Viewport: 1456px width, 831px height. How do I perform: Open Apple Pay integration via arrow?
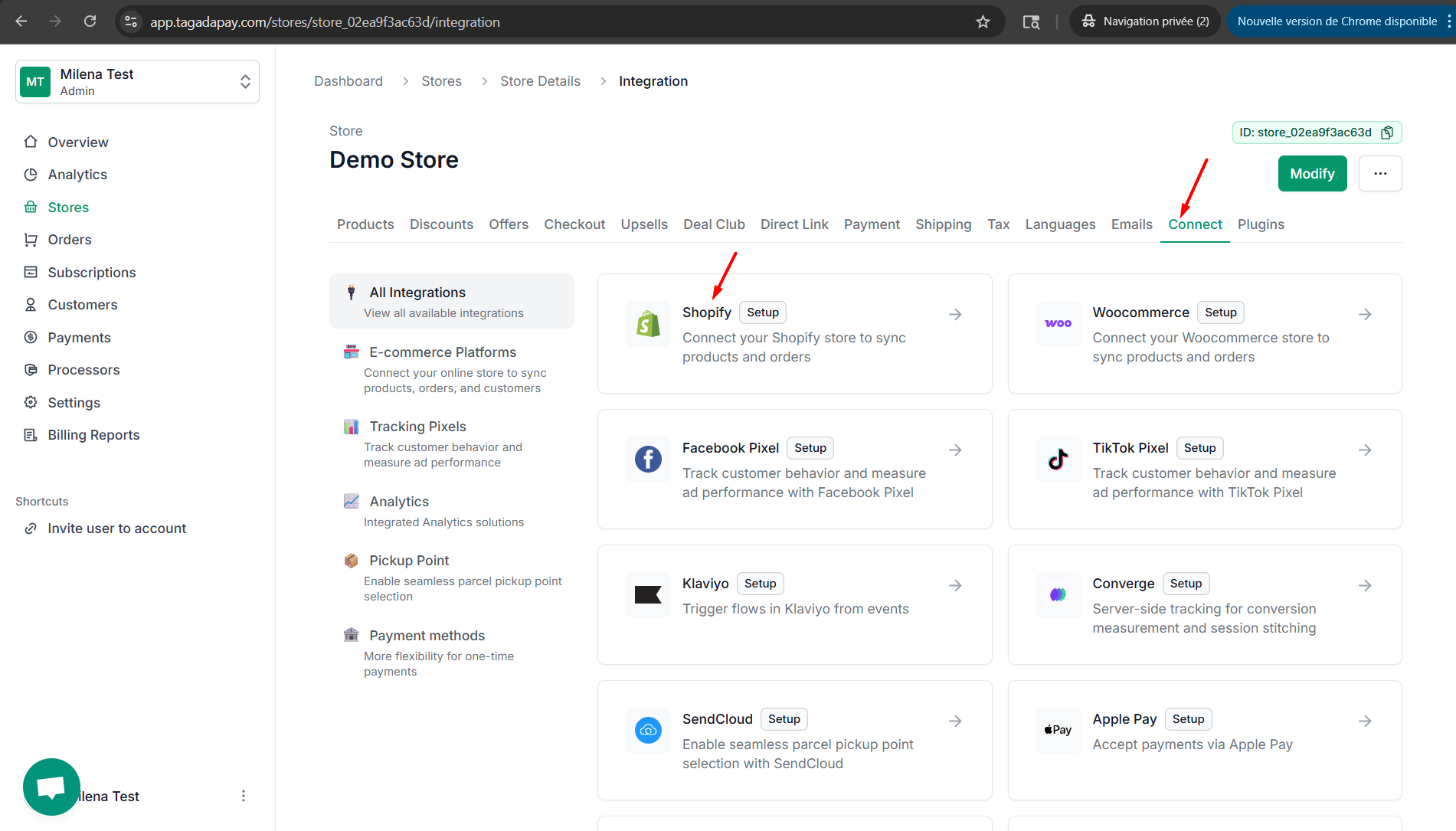pos(1365,721)
